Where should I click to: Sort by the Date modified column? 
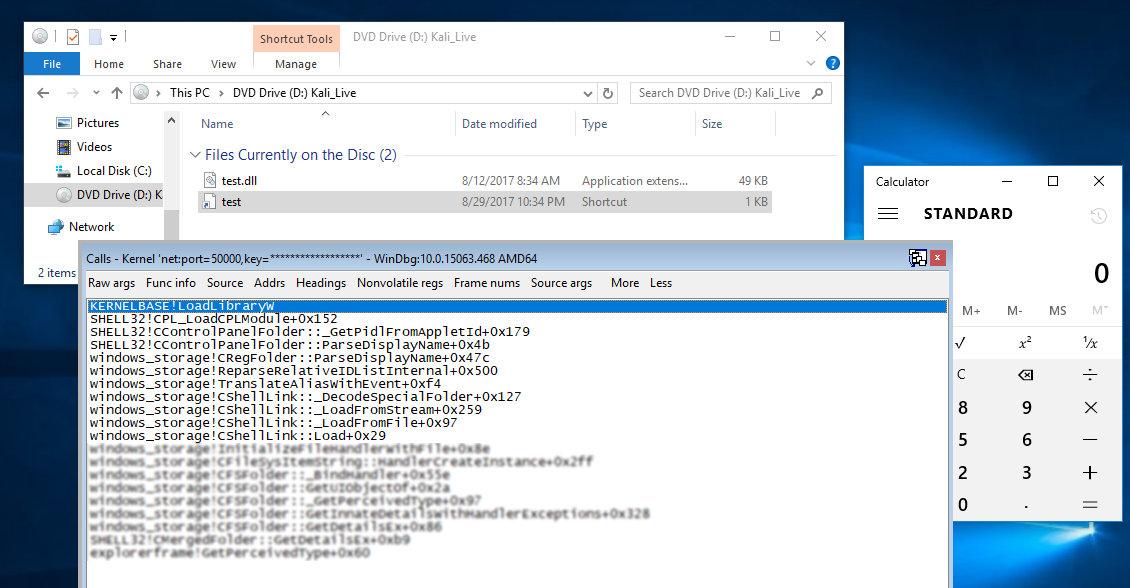[499, 124]
